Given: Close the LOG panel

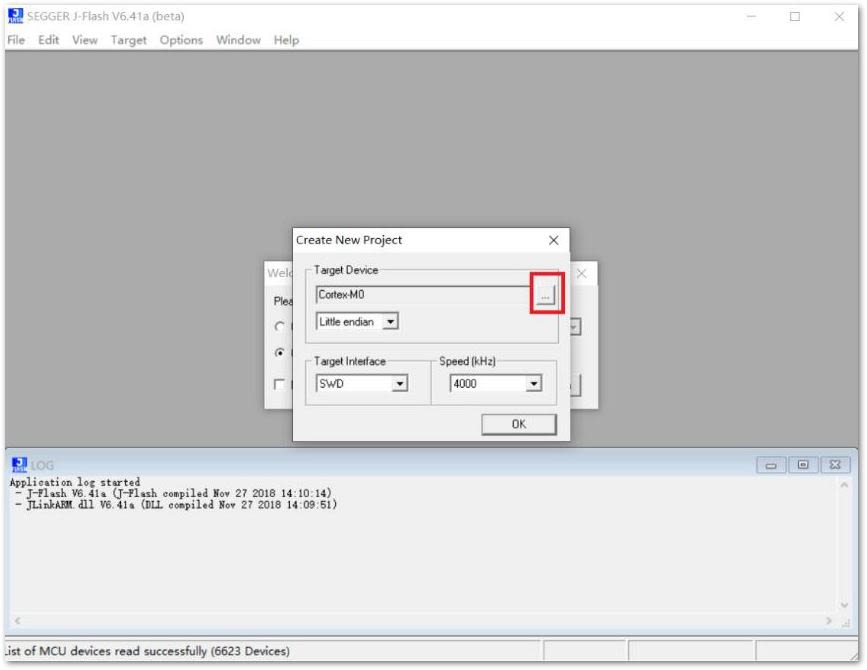Looking at the screenshot, I should pos(835,465).
